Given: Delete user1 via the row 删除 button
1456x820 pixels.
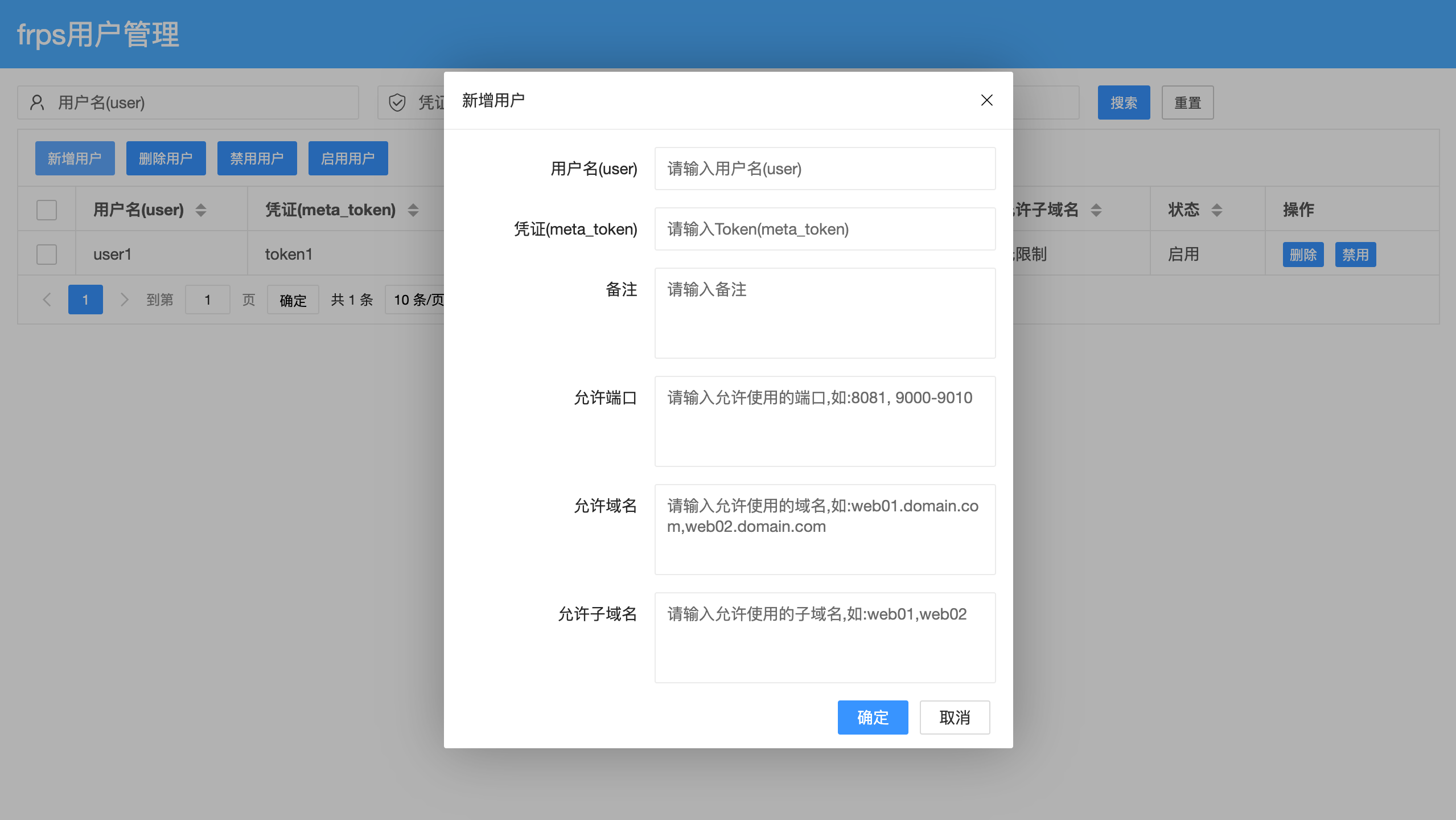Looking at the screenshot, I should click(1302, 254).
